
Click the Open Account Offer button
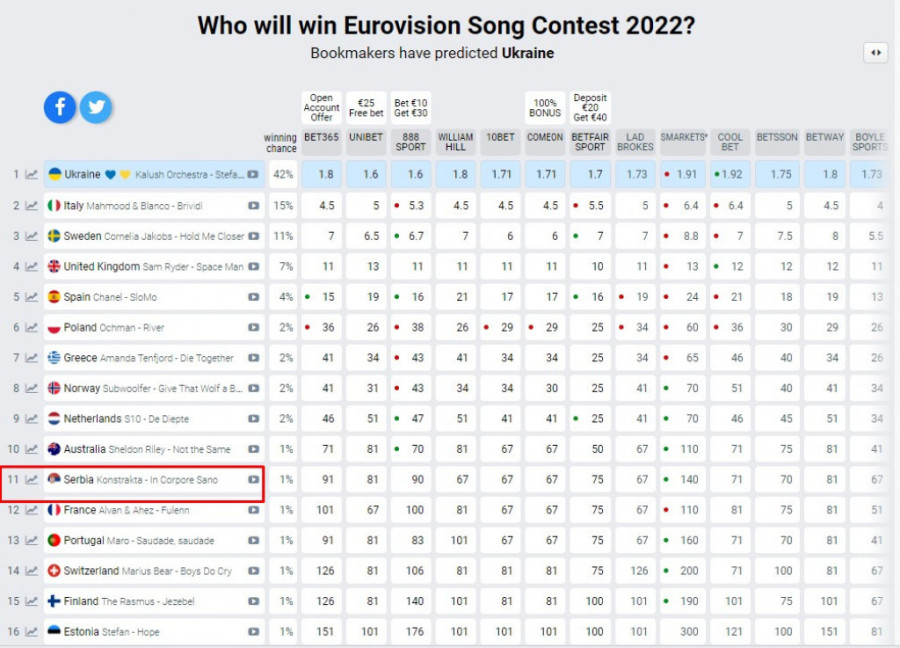(x=321, y=107)
